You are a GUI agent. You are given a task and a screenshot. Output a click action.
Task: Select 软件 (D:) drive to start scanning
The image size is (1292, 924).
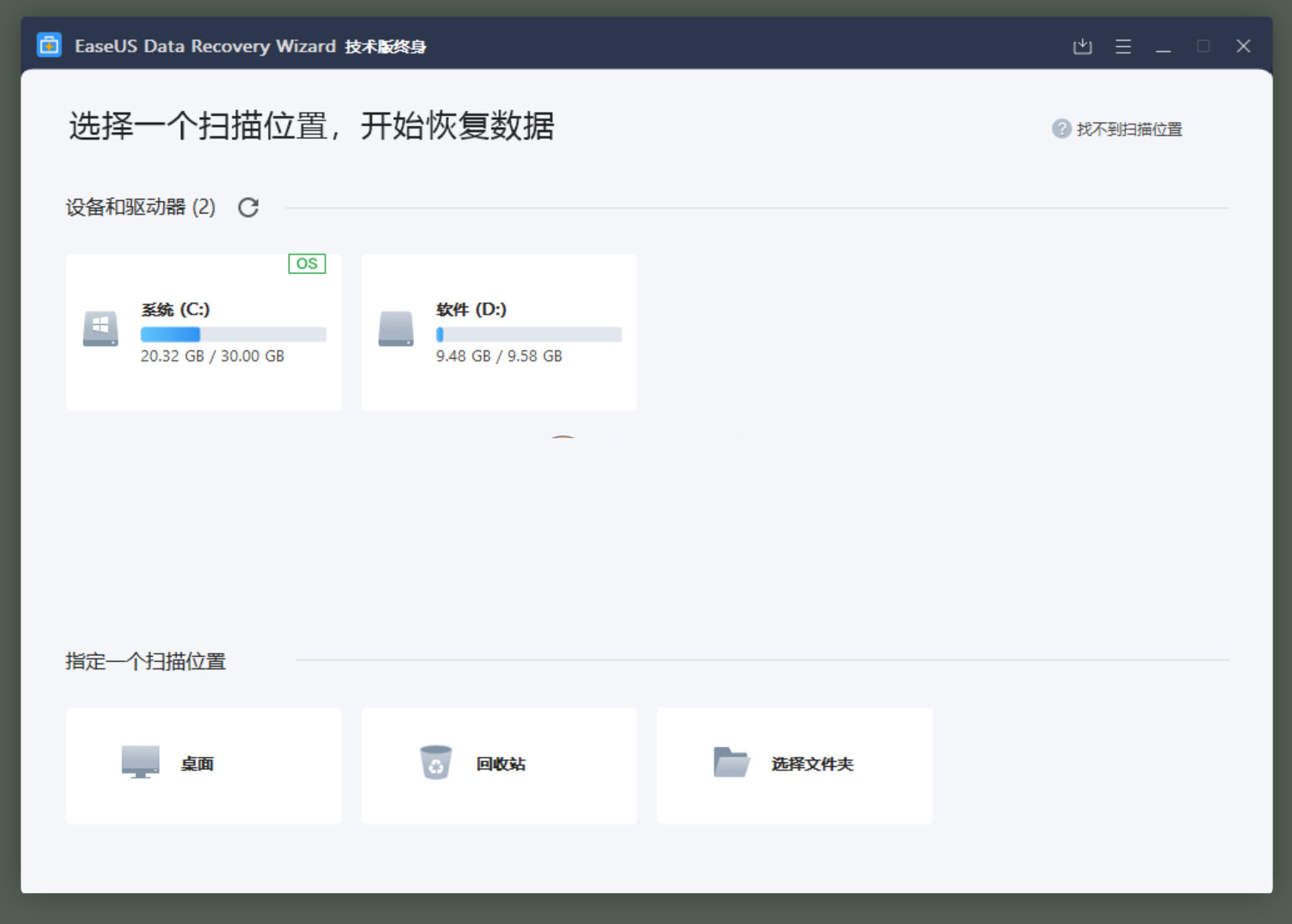[x=498, y=331]
